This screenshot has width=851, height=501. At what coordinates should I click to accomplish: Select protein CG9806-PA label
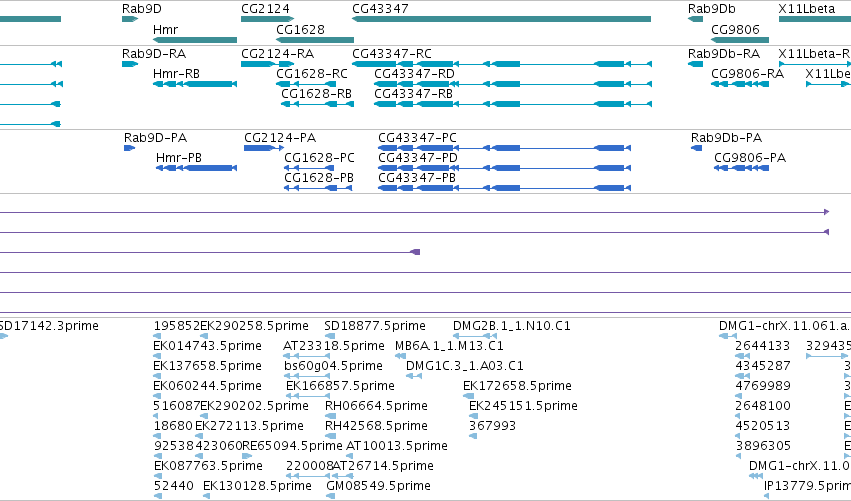tap(750, 157)
